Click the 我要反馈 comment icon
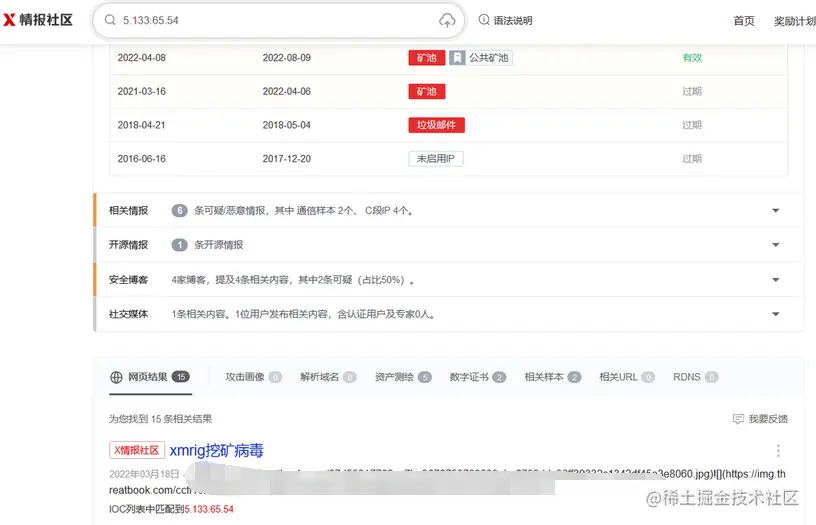This screenshot has height=525, width=816. point(738,419)
